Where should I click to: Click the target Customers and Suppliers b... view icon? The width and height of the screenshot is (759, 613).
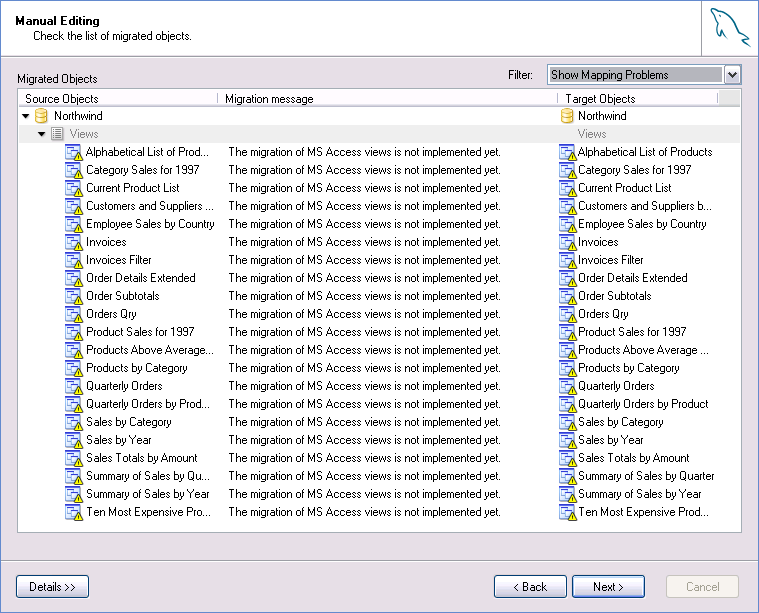point(567,206)
